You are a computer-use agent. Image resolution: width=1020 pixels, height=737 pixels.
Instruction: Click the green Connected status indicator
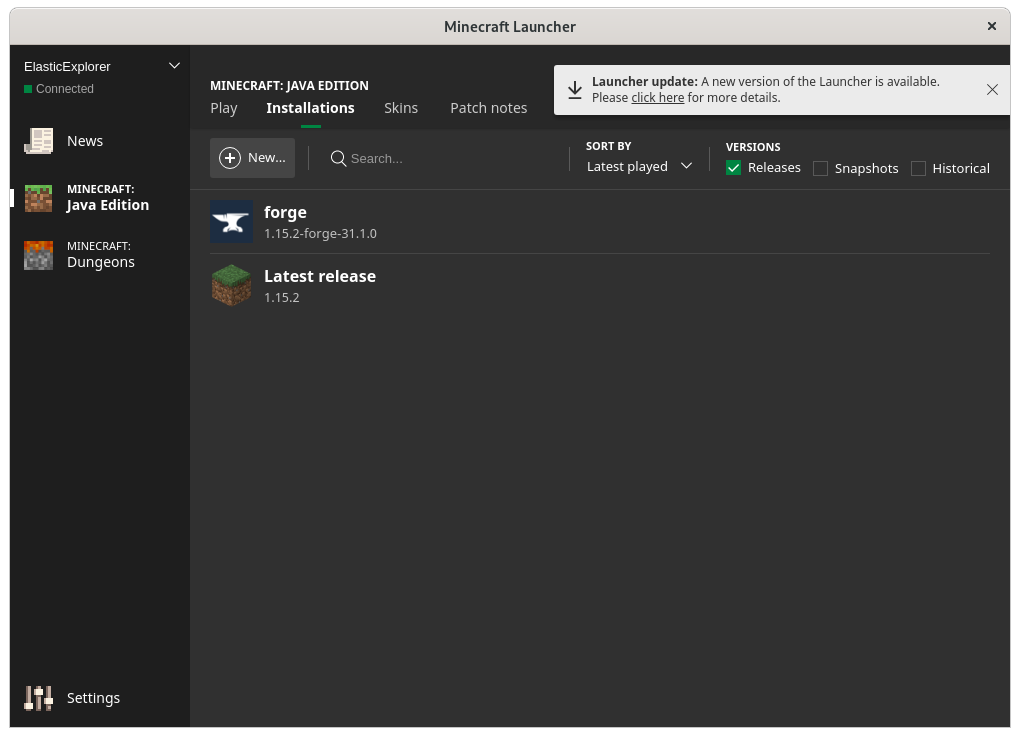pyautogui.click(x=28, y=89)
